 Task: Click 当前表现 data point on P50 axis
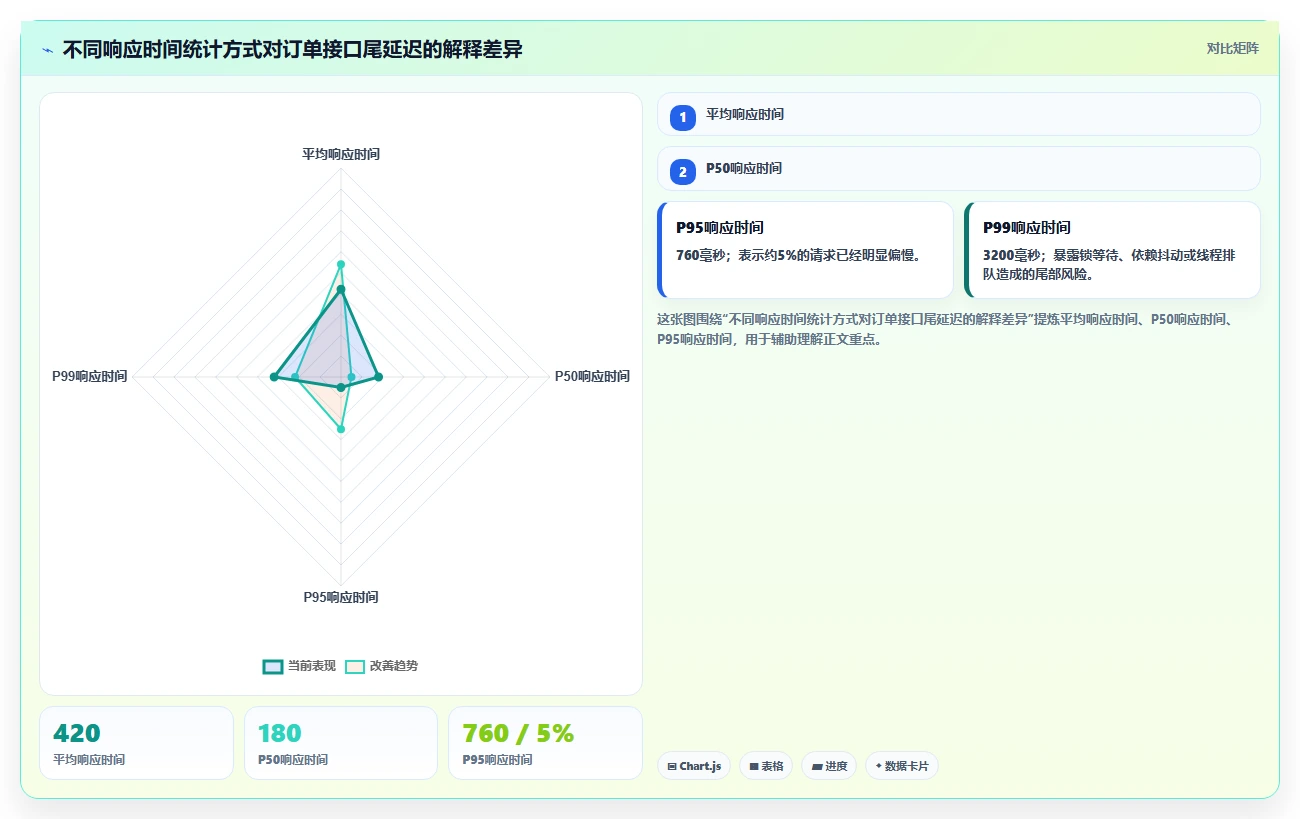click(x=378, y=377)
